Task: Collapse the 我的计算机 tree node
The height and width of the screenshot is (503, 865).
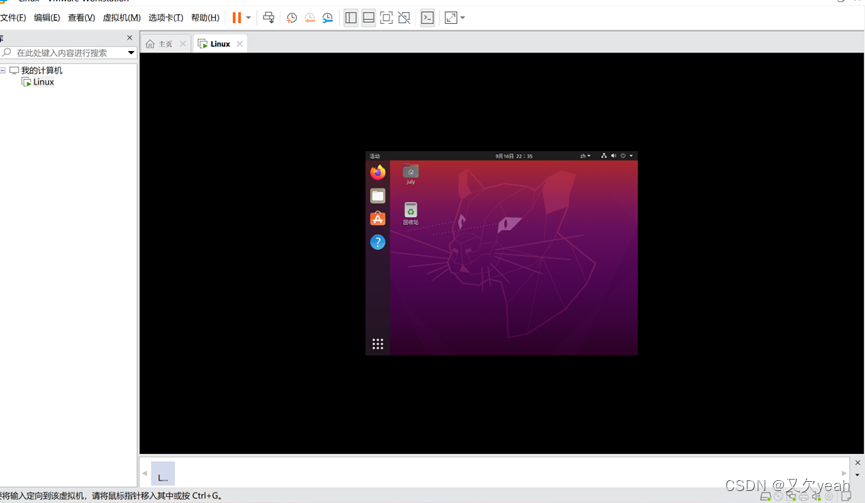Action: click(x=3, y=71)
